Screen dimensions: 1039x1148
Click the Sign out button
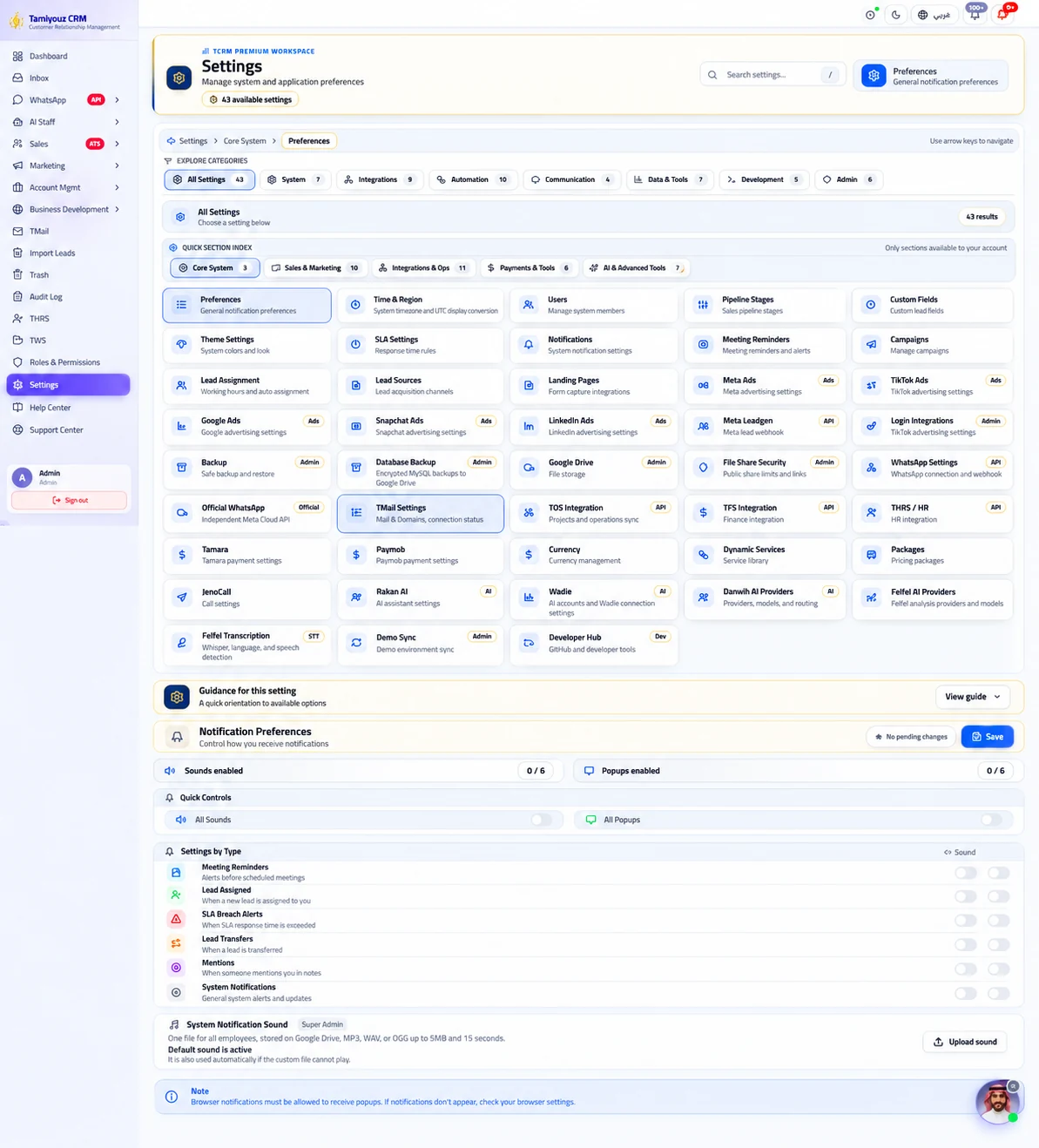coord(69,500)
